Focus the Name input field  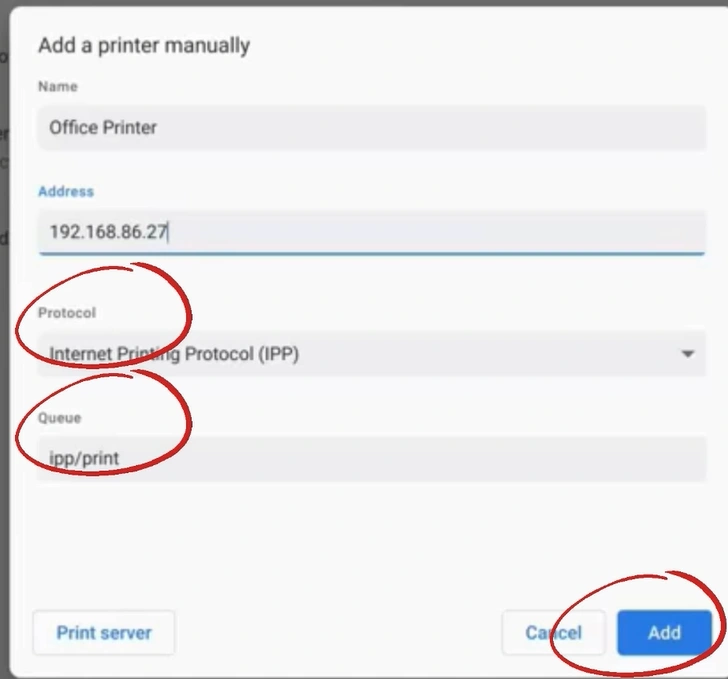(x=370, y=128)
